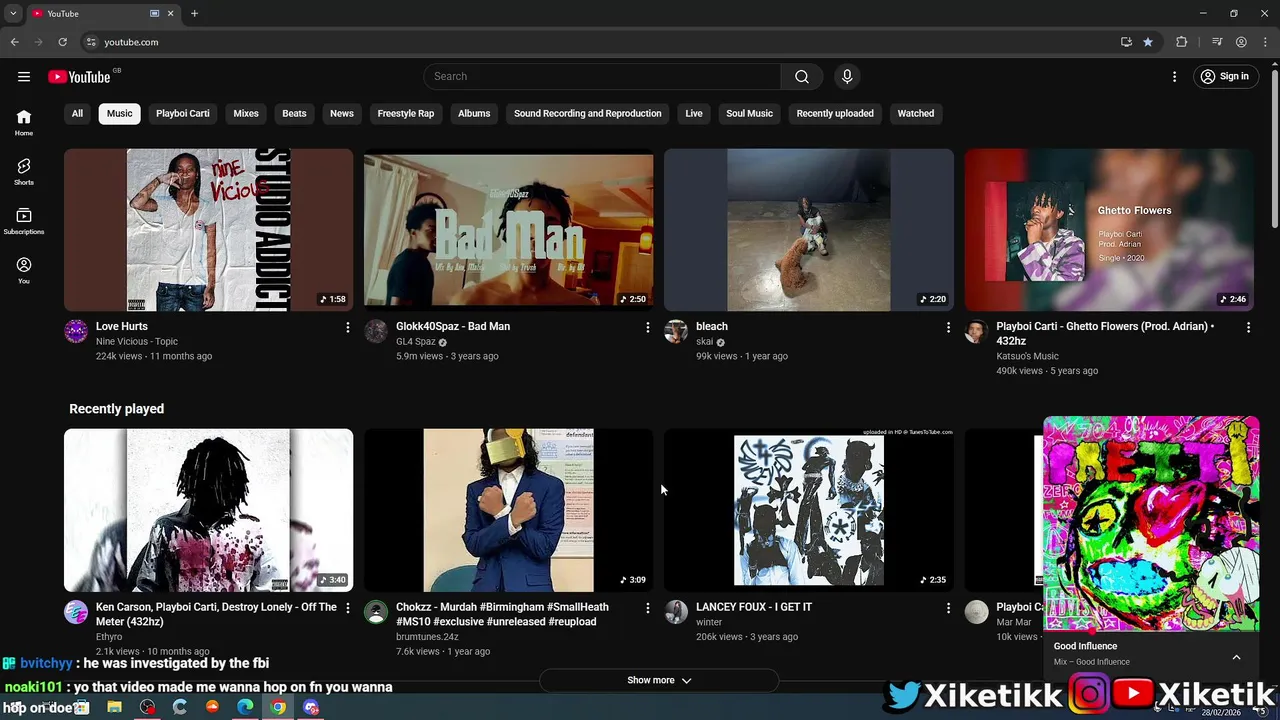This screenshot has width=1280, height=720.
Task: Open Microsoft Edge from the taskbar
Action: (x=245, y=707)
